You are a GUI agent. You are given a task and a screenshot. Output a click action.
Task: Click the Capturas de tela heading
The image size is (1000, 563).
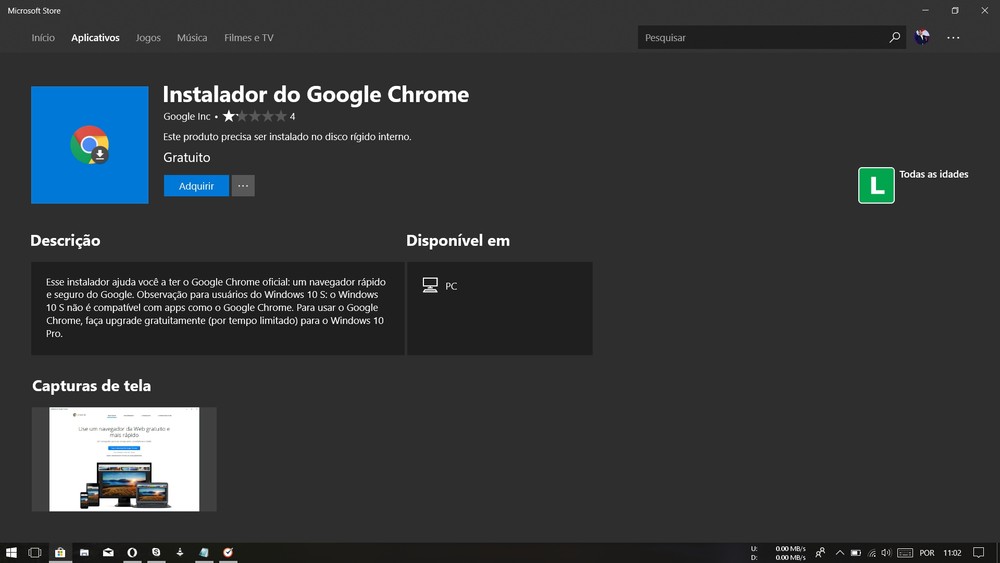click(x=91, y=386)
